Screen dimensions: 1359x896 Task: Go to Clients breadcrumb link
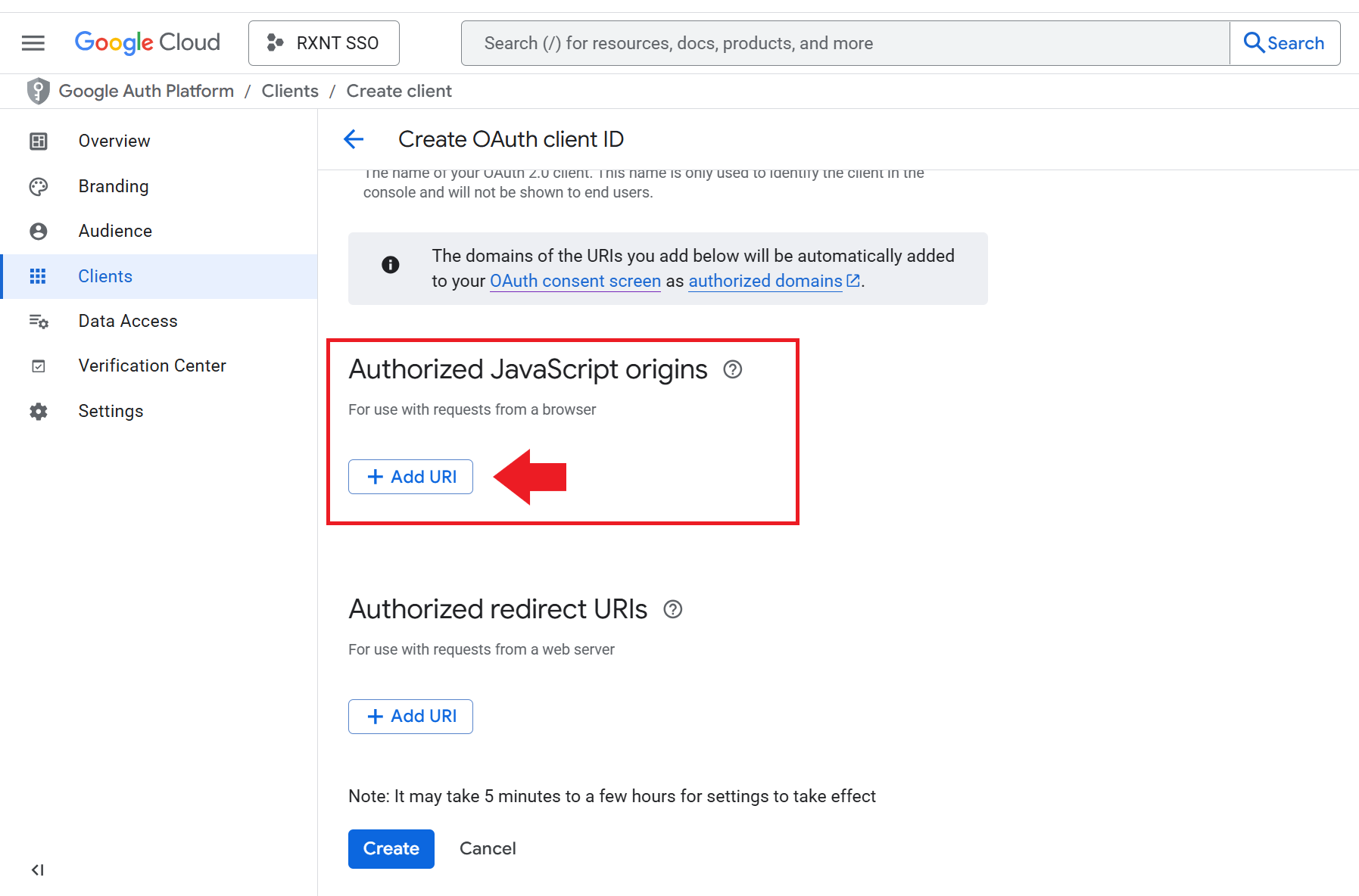coord(290,91)
